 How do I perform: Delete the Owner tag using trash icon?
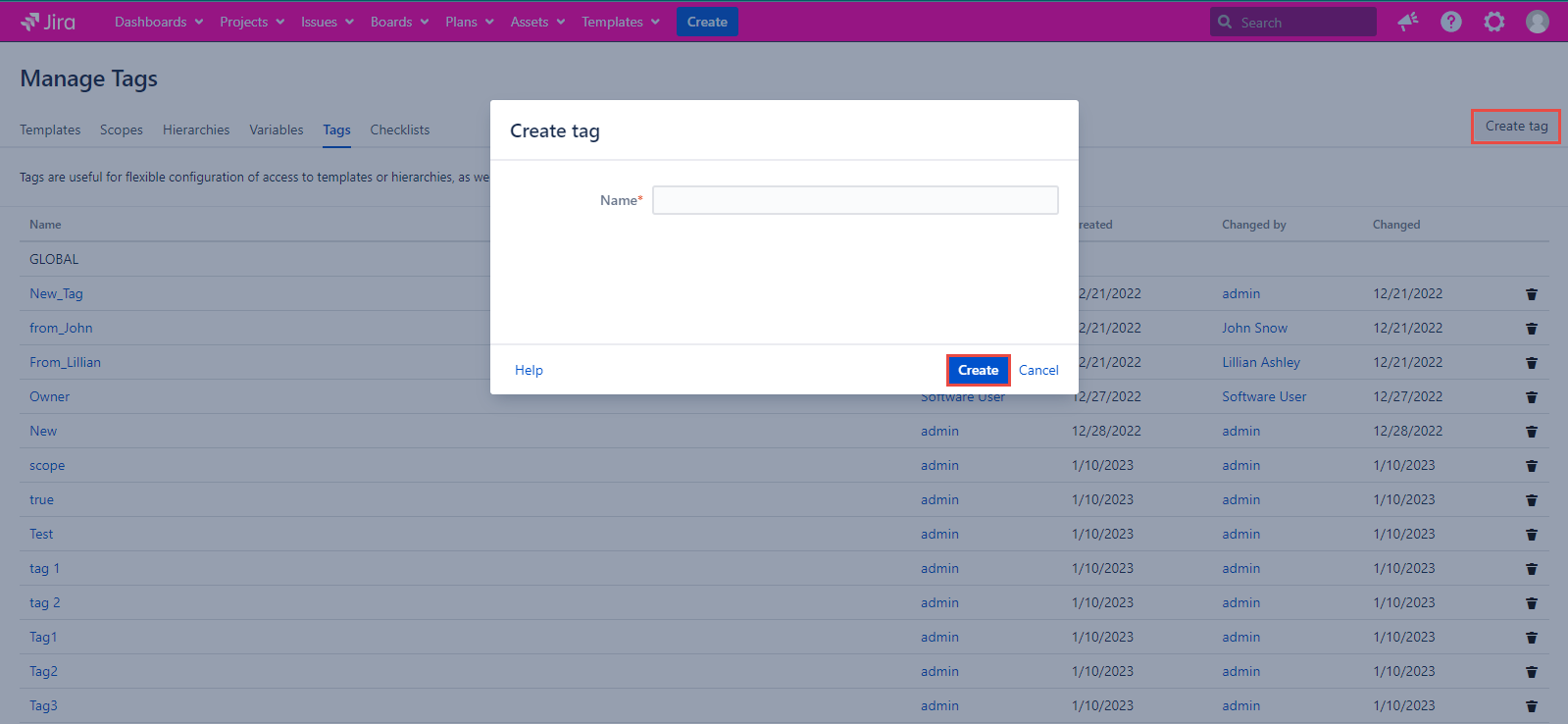coord(1531,397)
